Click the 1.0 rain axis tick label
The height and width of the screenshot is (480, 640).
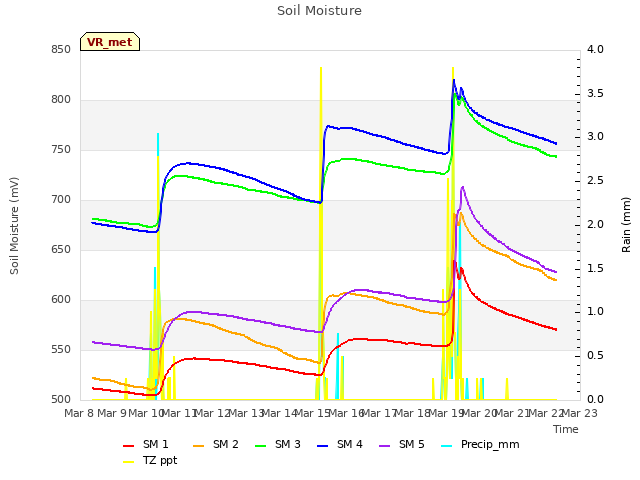click(x=595, y=312)
